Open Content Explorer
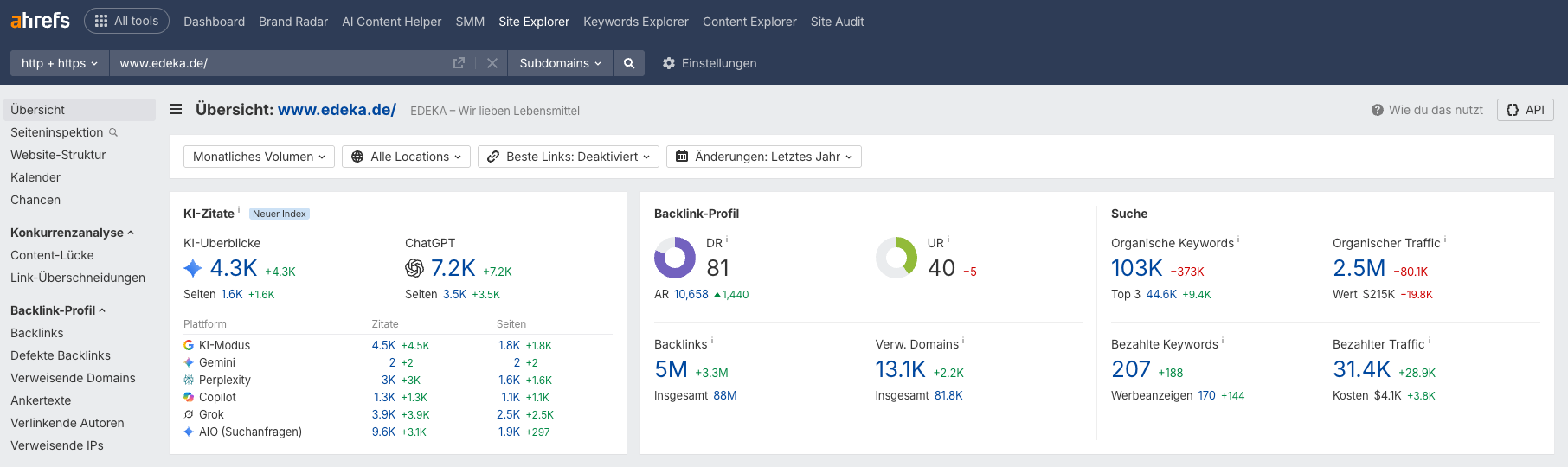This screenshot has width=1568, height=467. (749, 22)
